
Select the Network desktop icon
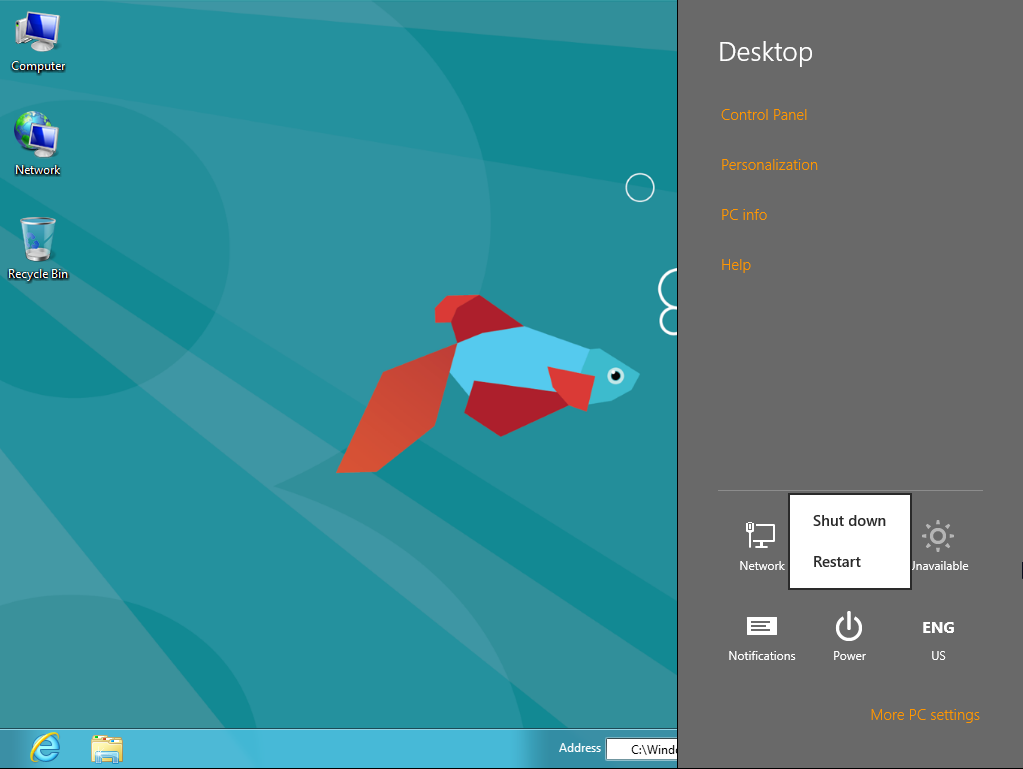(37, 144)
